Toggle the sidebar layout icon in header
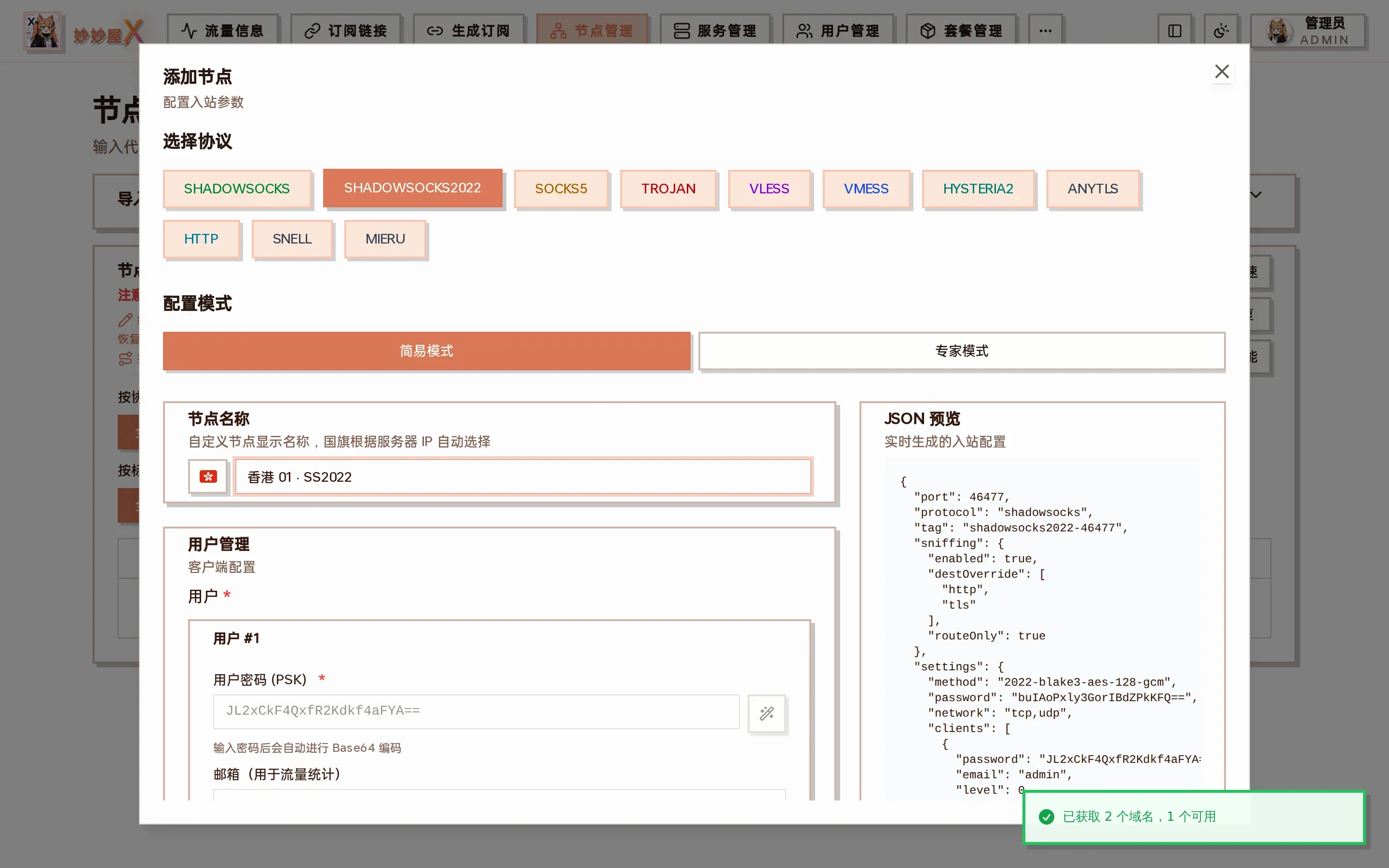The width and height of the screenshot is (1389, 868). pyautogui.click(x=1175, y=31)
